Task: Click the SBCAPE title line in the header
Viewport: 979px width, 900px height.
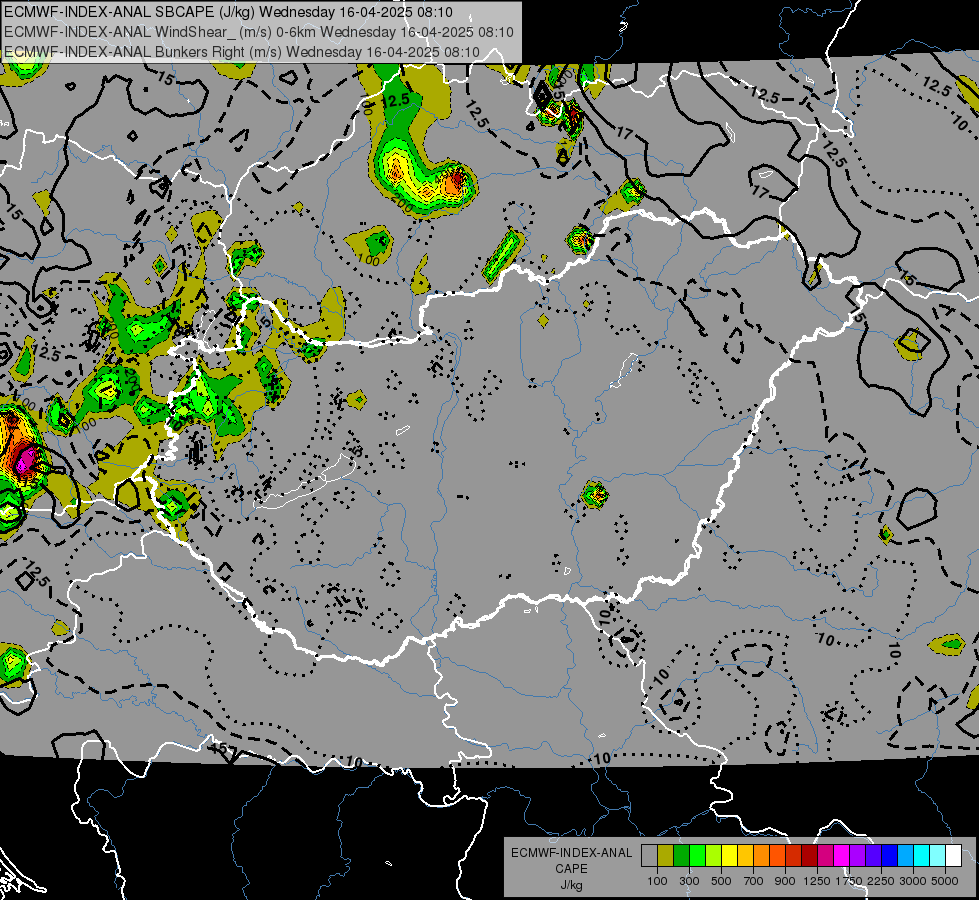Action: 228,12
